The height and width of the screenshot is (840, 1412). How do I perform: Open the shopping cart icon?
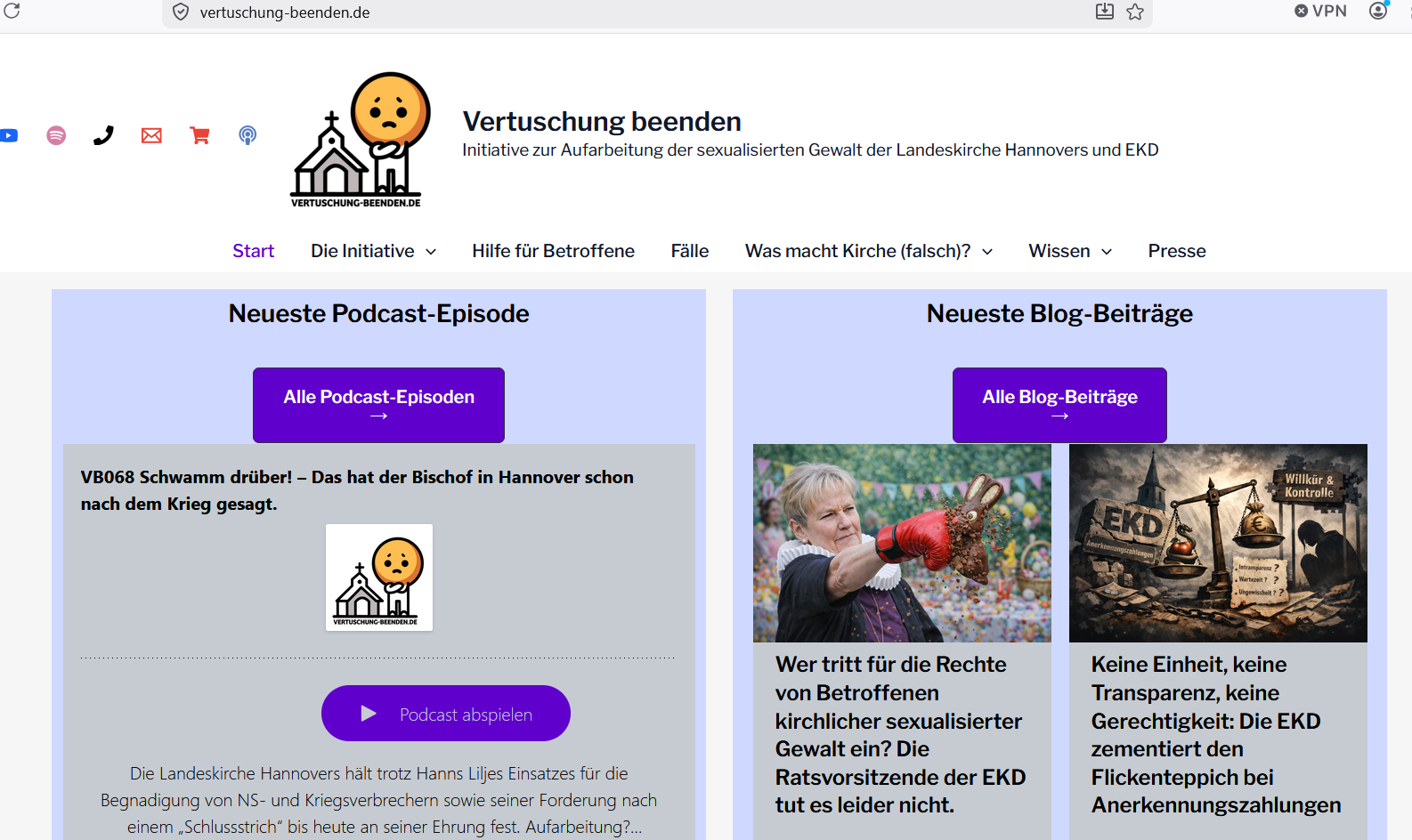click(x=199, y=135)
